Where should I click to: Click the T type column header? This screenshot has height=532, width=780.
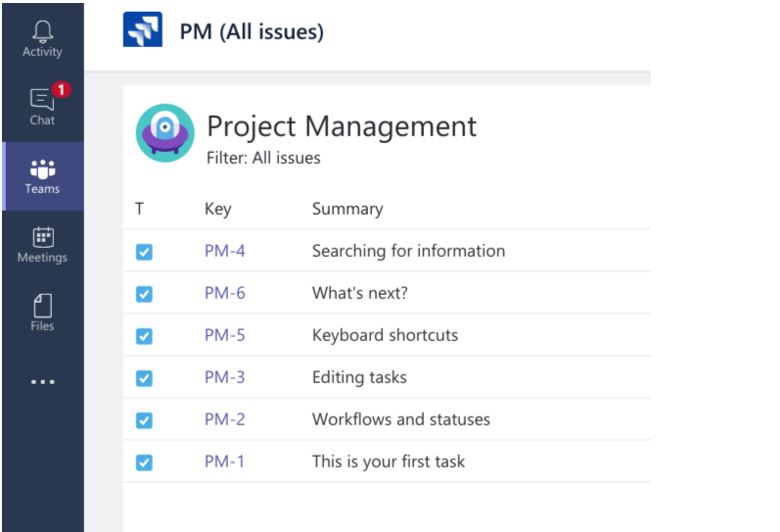coord(139,209)
